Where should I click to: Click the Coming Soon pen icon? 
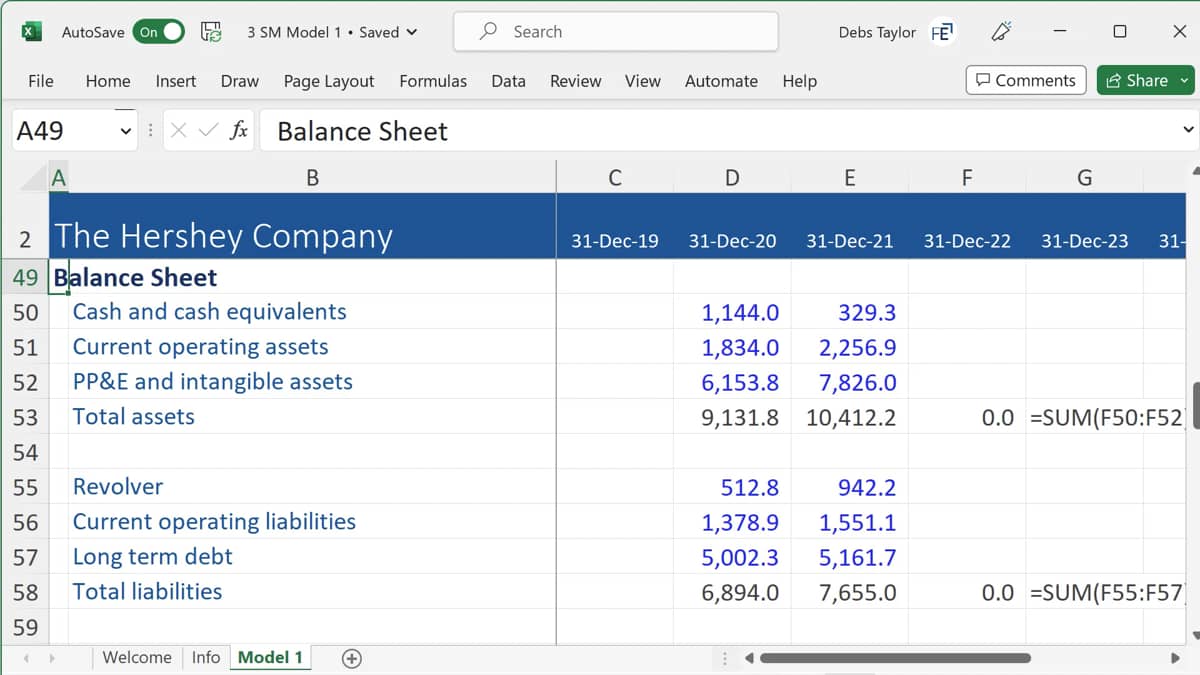[1001, 32]
